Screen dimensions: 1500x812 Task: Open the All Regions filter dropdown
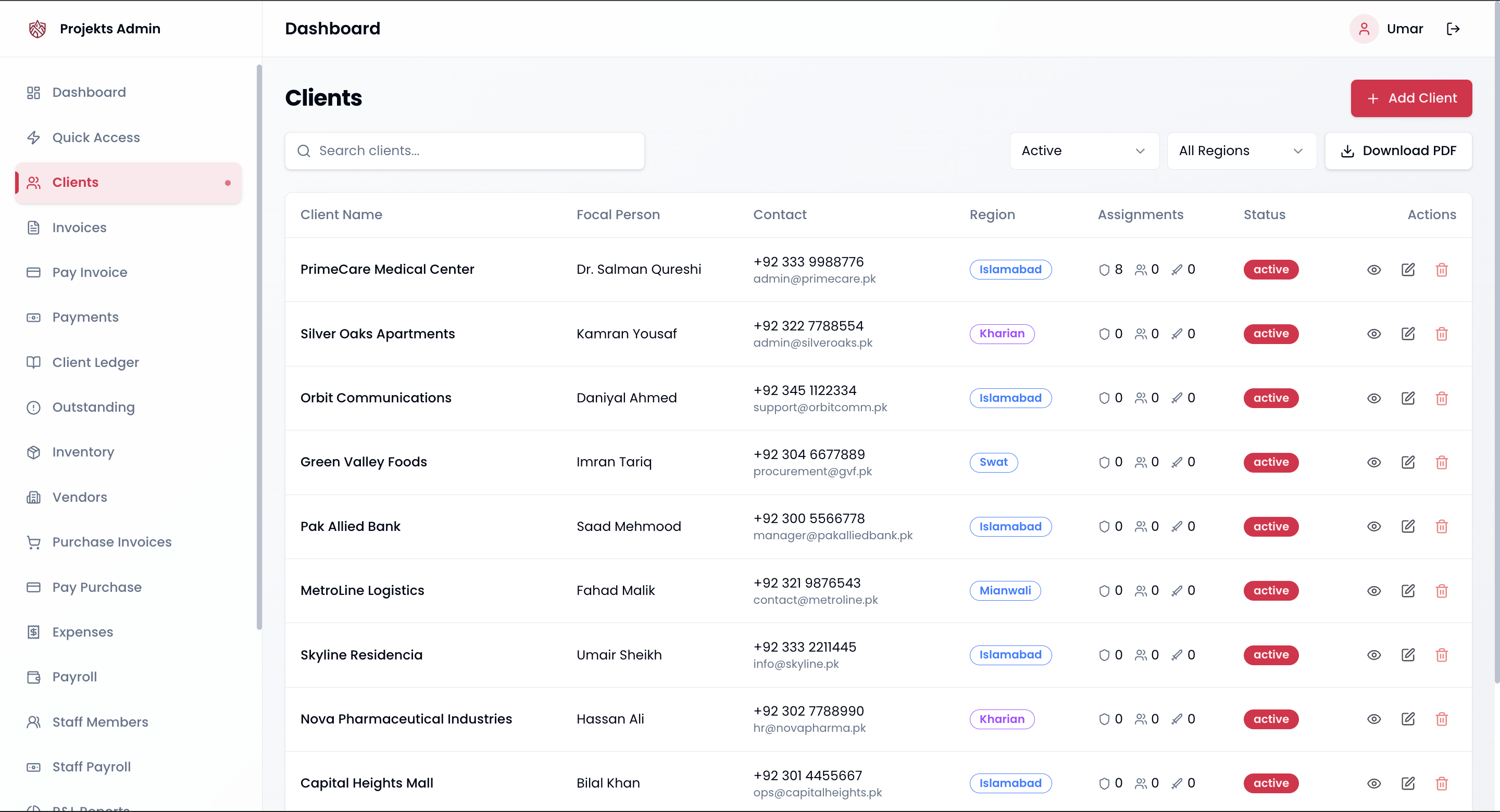tap(1242, 151)
